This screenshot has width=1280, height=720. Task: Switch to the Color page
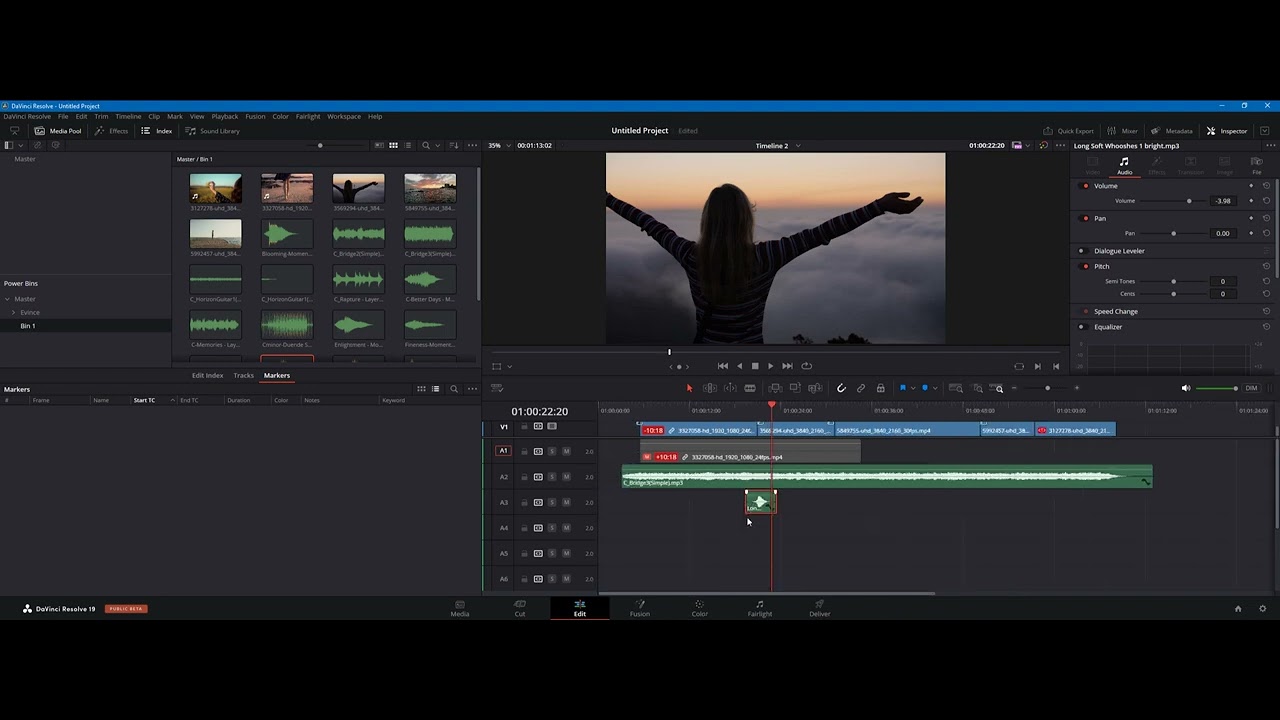tap(700, 608)
